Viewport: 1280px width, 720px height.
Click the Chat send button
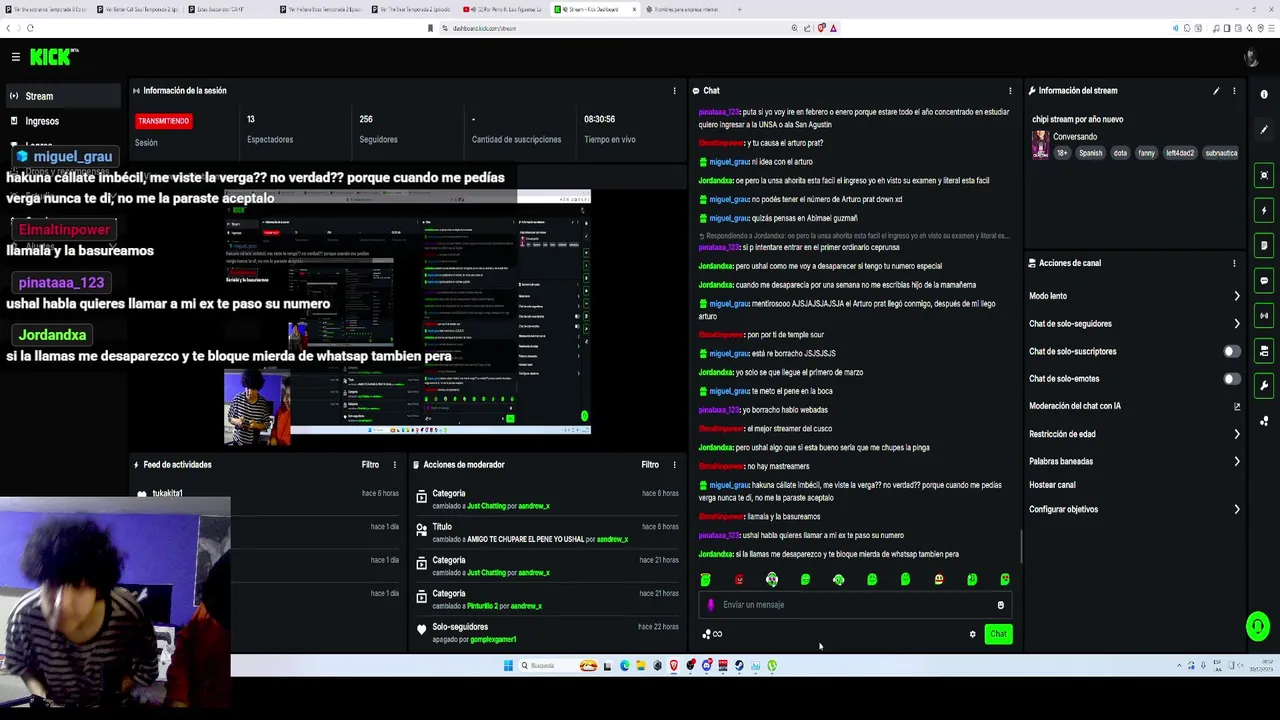coord(998,634)
